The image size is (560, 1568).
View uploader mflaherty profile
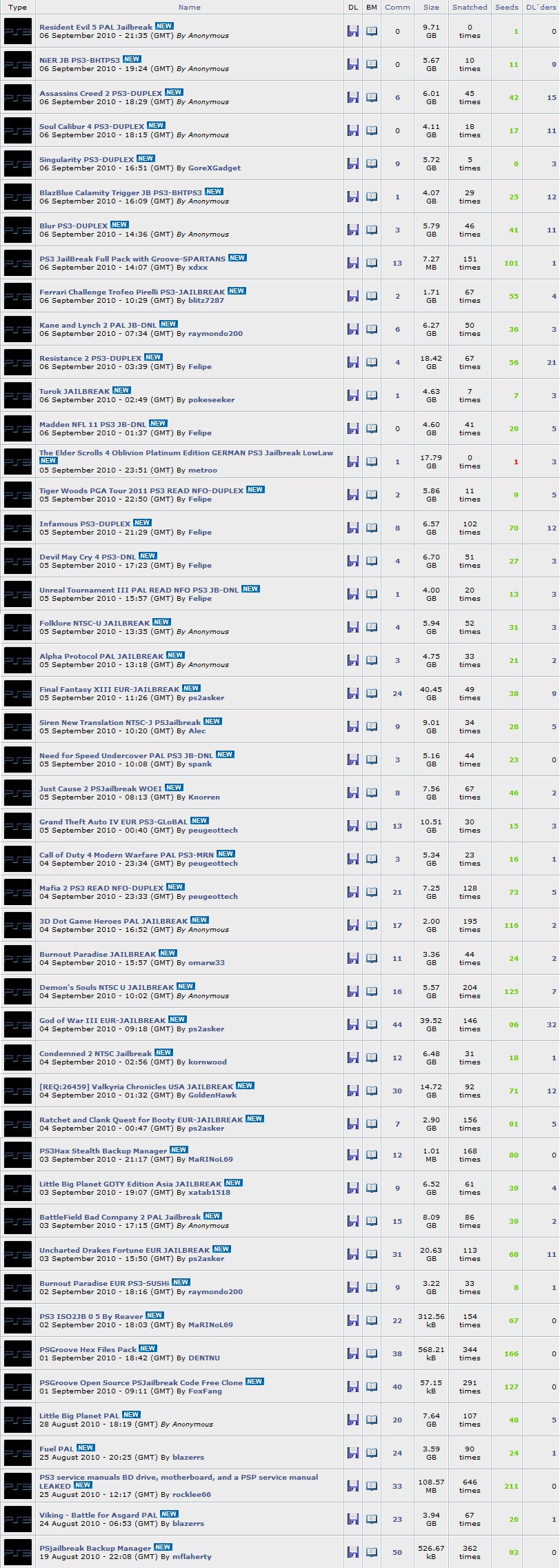click(x=192, y=1556)
